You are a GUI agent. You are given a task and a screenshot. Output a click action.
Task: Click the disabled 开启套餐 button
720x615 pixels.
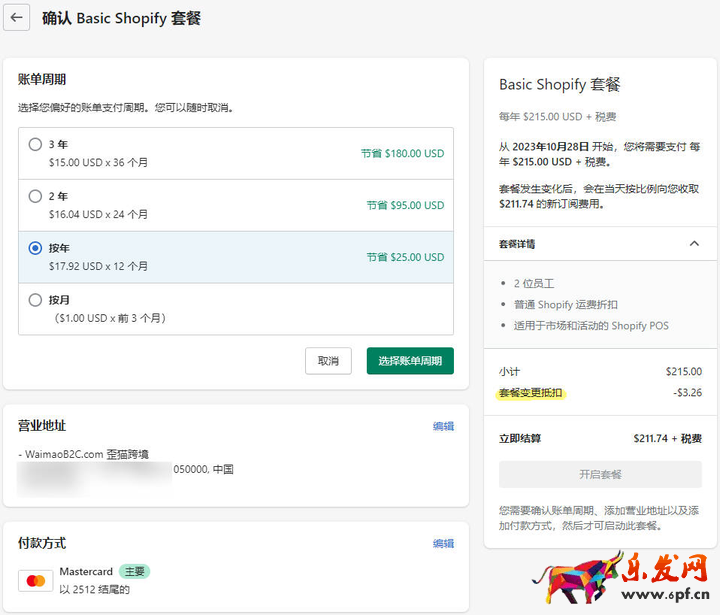(600, 474)
